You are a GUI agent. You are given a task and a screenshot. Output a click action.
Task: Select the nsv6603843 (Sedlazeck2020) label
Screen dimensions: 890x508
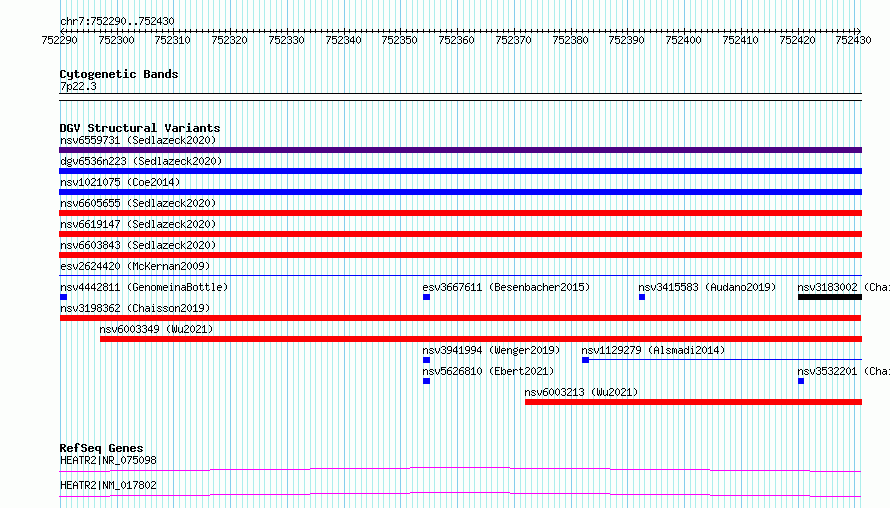pos(138,245)
